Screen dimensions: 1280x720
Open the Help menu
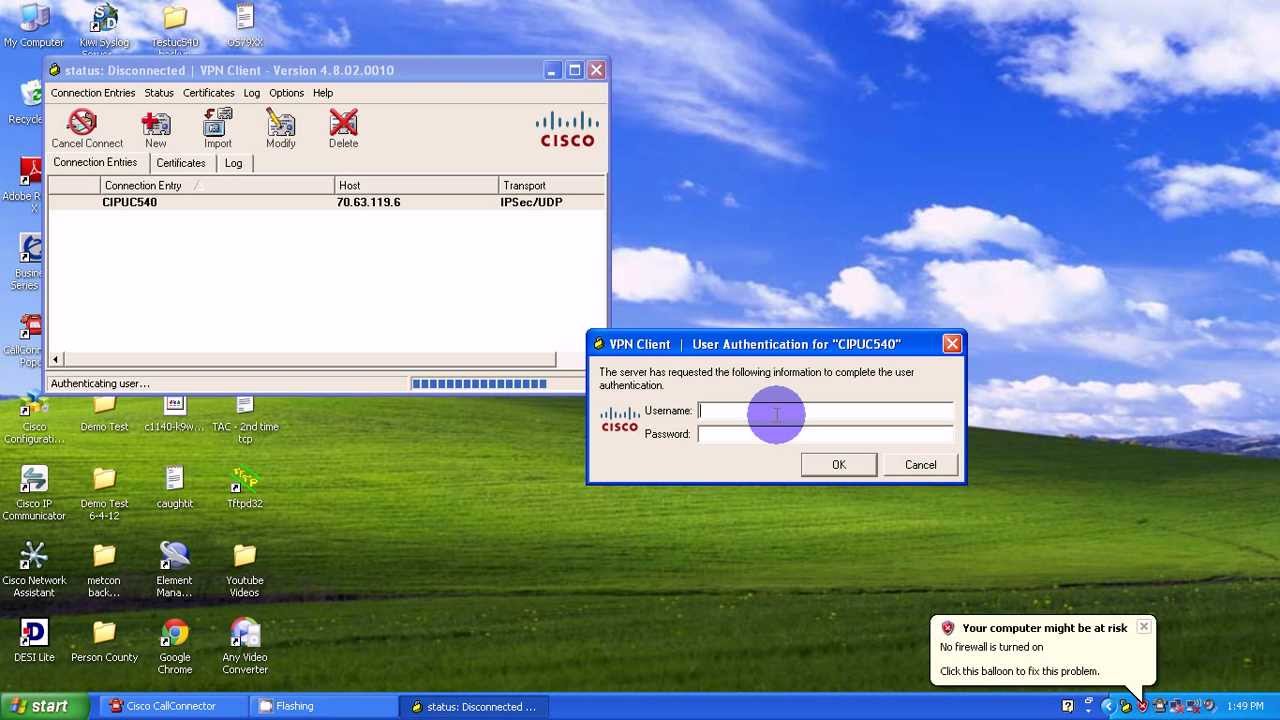coord(323,93)
